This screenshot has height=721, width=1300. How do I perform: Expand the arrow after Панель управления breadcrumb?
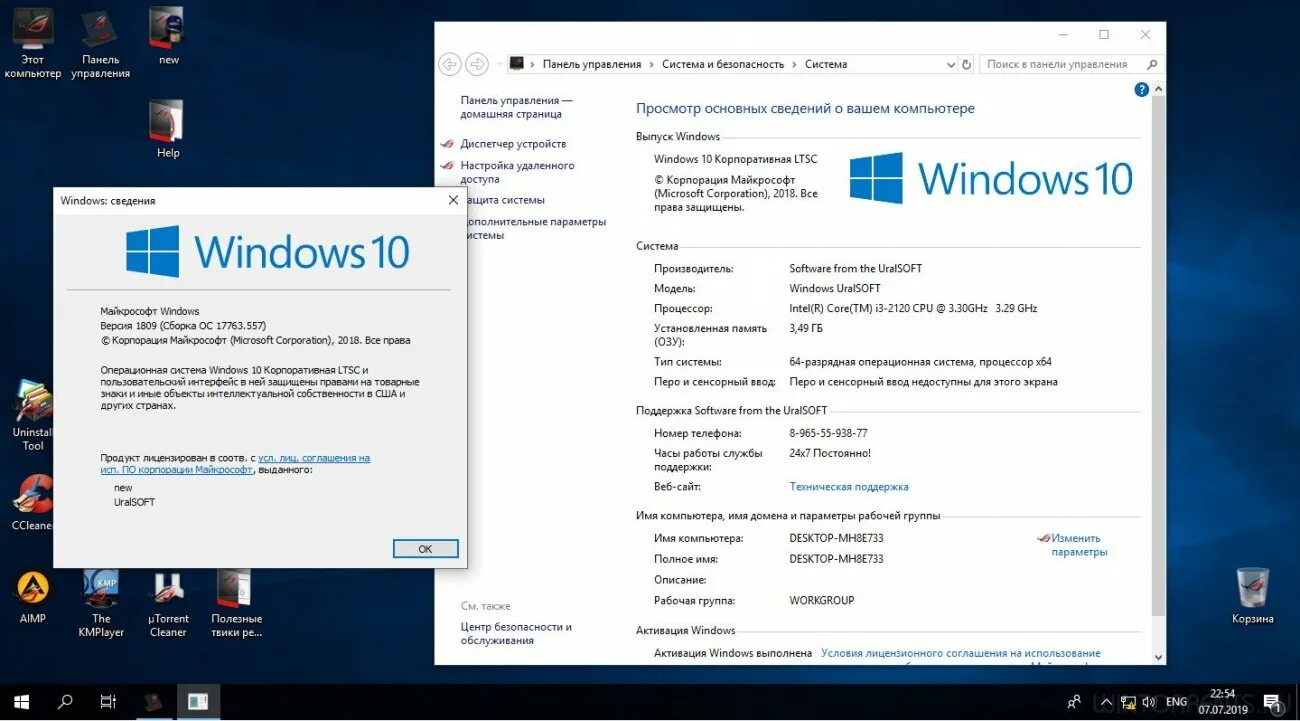(x=651, y=64)
